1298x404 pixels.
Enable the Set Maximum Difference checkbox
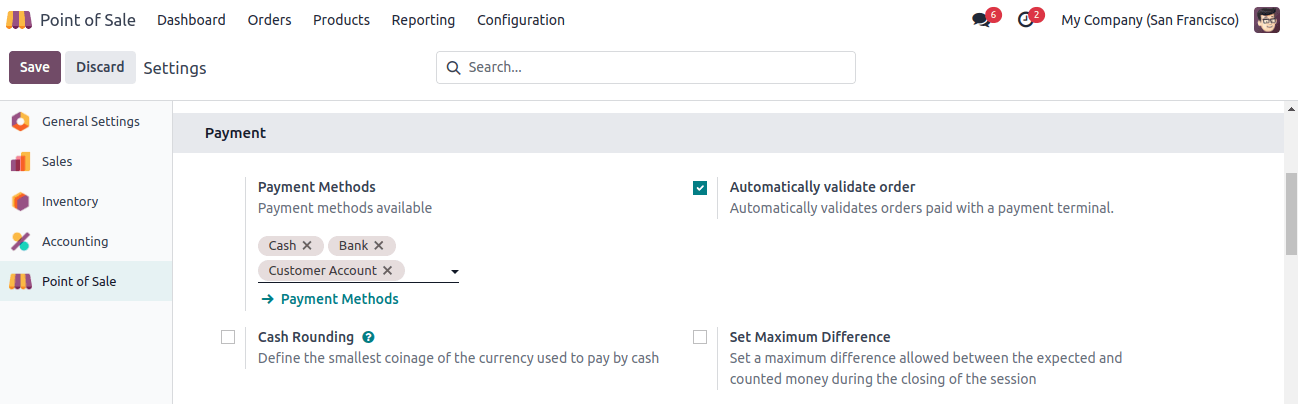point(700,337)
